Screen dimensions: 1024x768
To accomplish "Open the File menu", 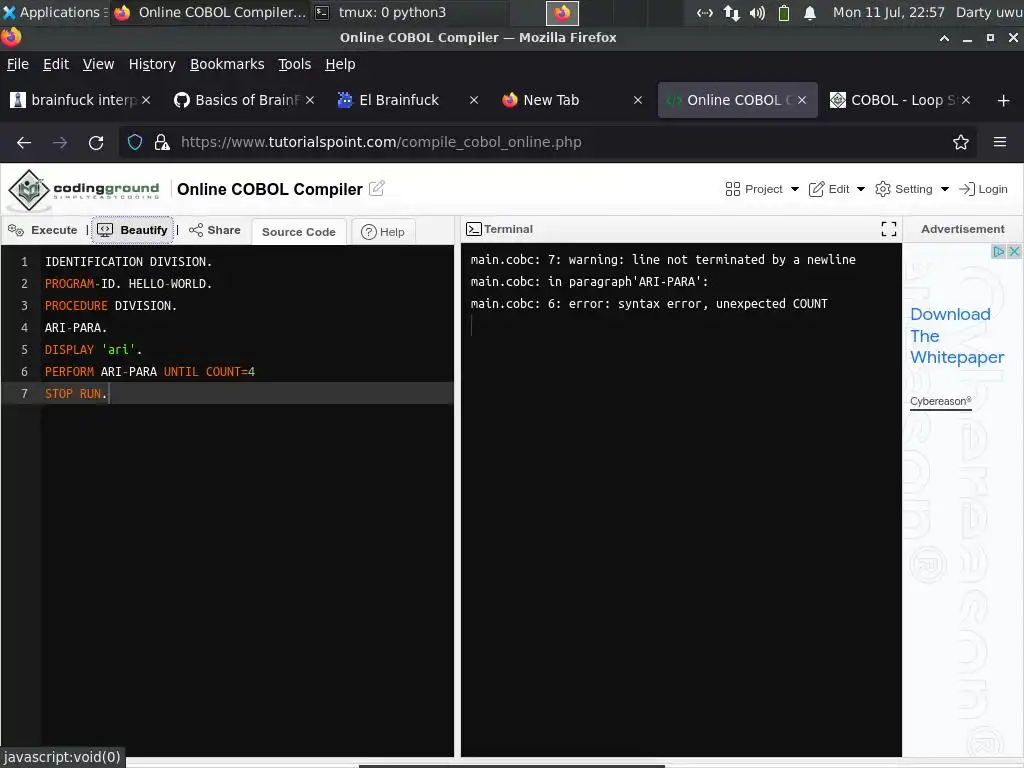I will point(18,64).
